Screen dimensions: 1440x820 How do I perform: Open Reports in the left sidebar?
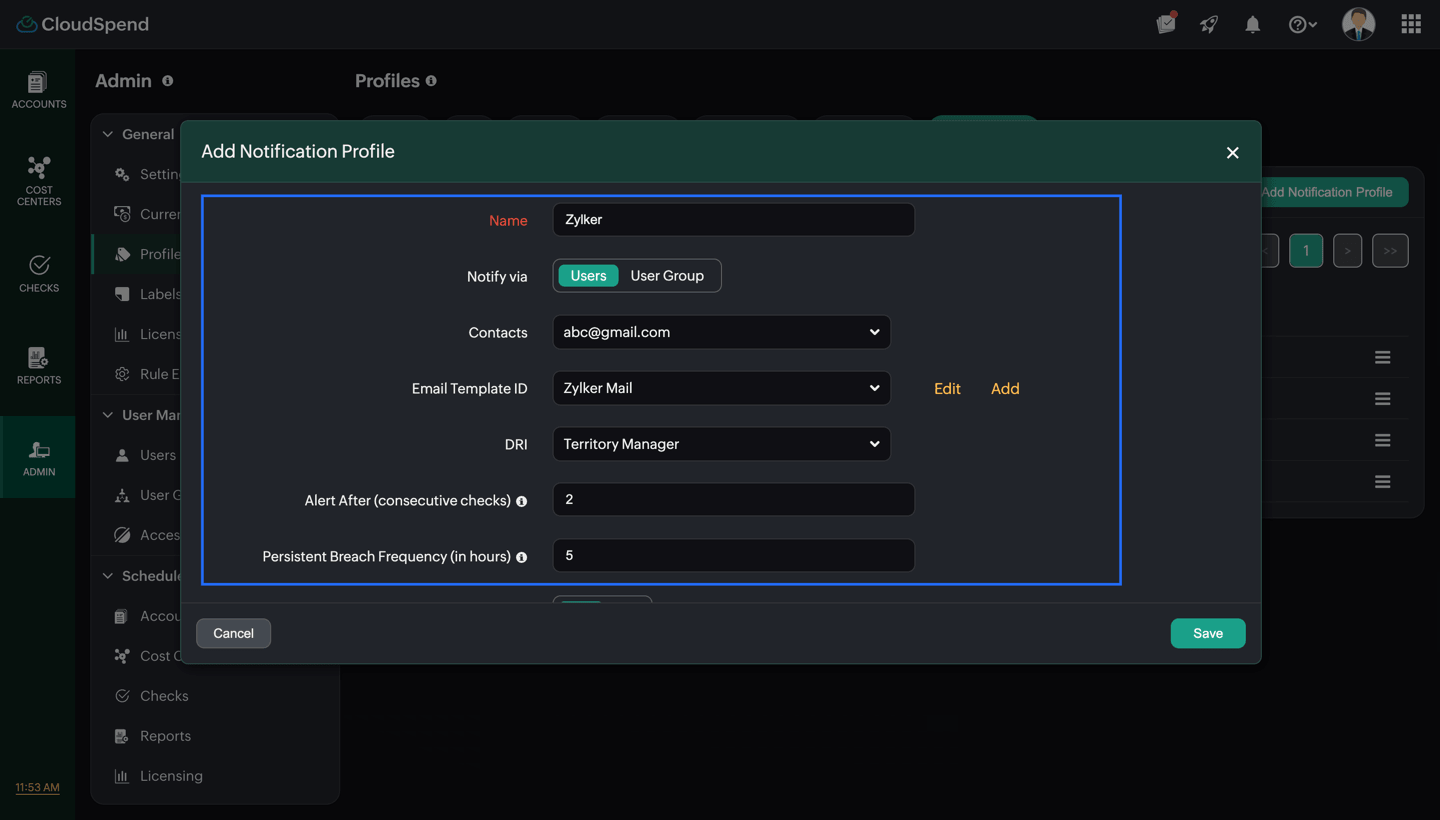[x=38, y=365]
